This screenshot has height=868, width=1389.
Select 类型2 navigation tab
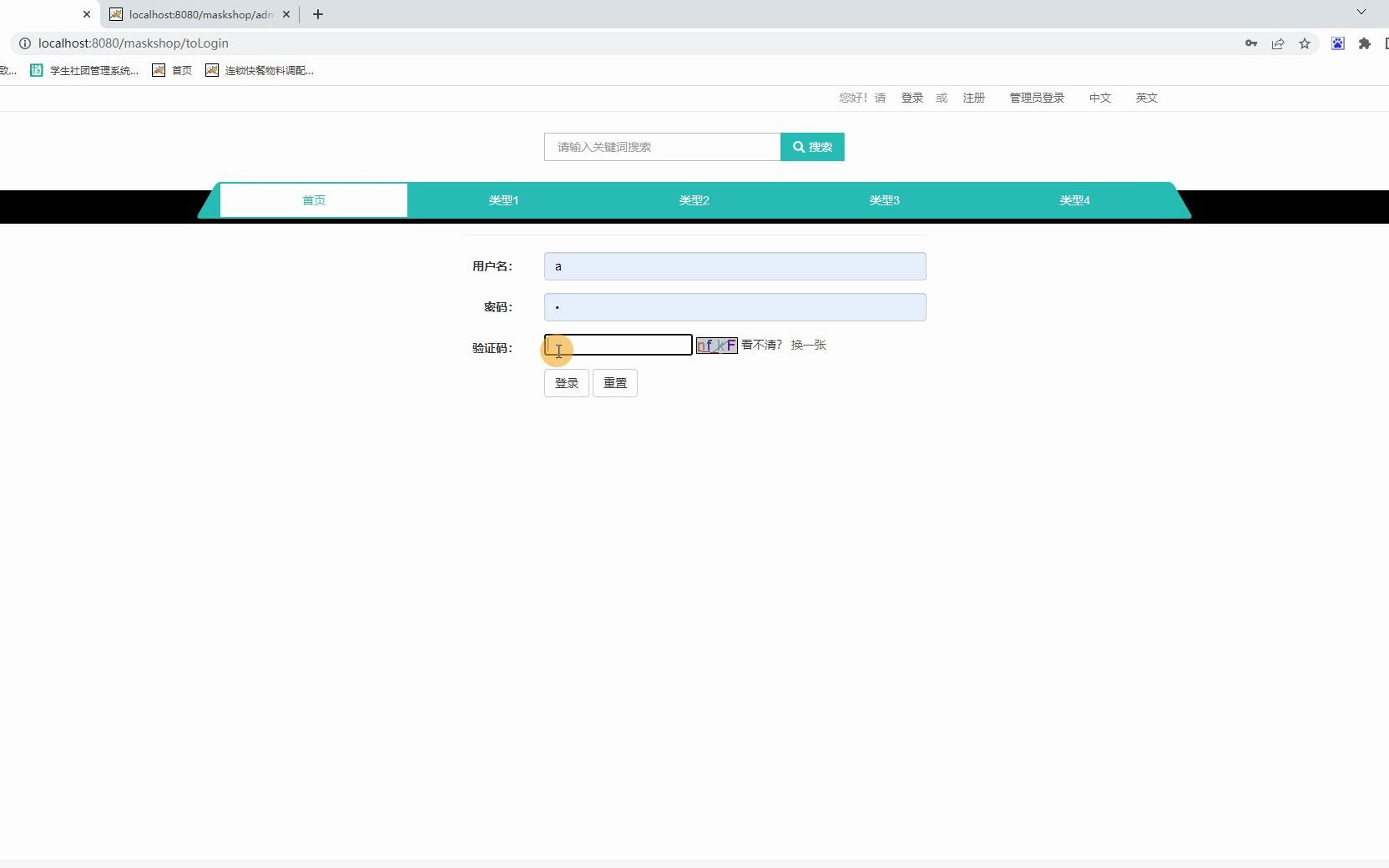(694, 200)
